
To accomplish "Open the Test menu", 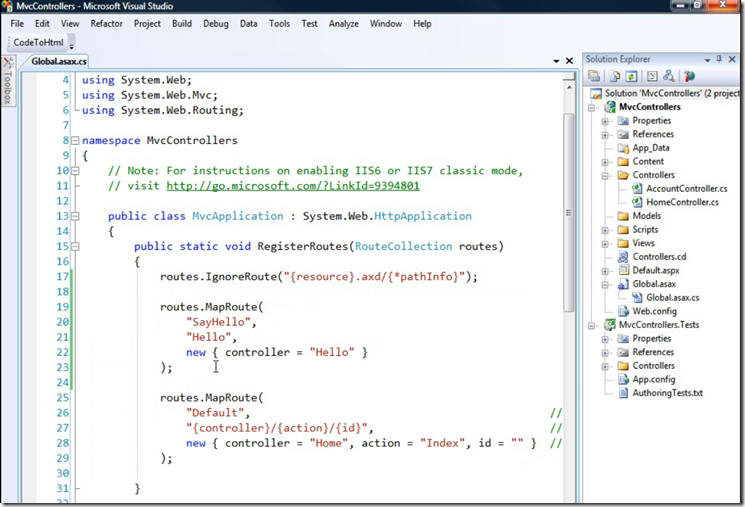I will tap(309, 23).
